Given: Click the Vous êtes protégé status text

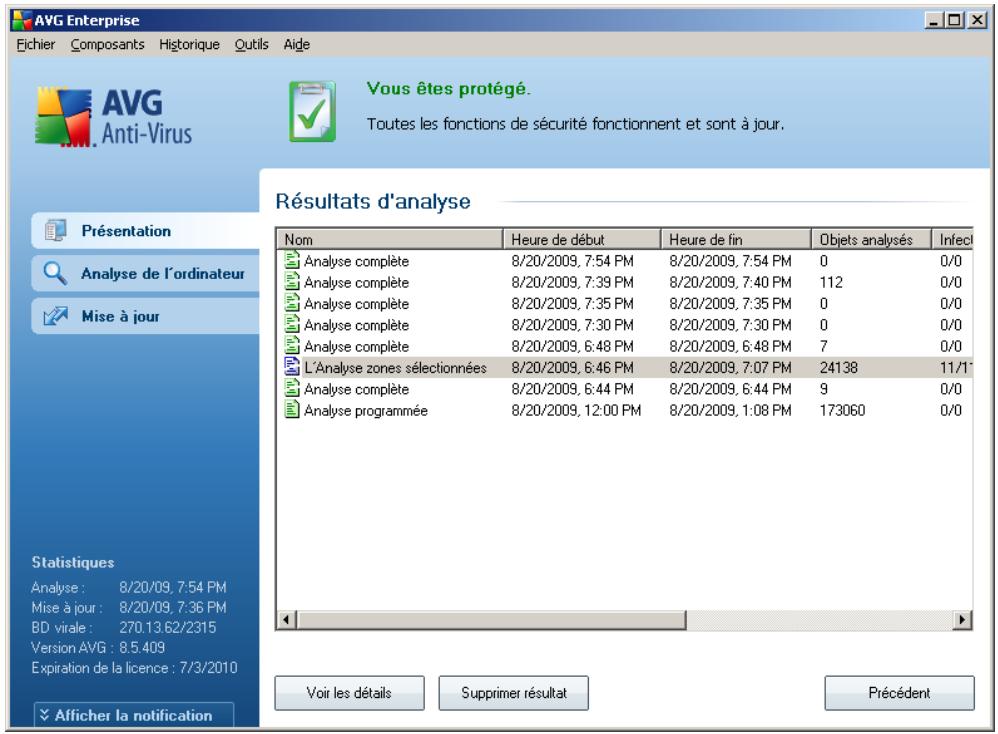Looking at the screenshot, I should click(449, 88).
